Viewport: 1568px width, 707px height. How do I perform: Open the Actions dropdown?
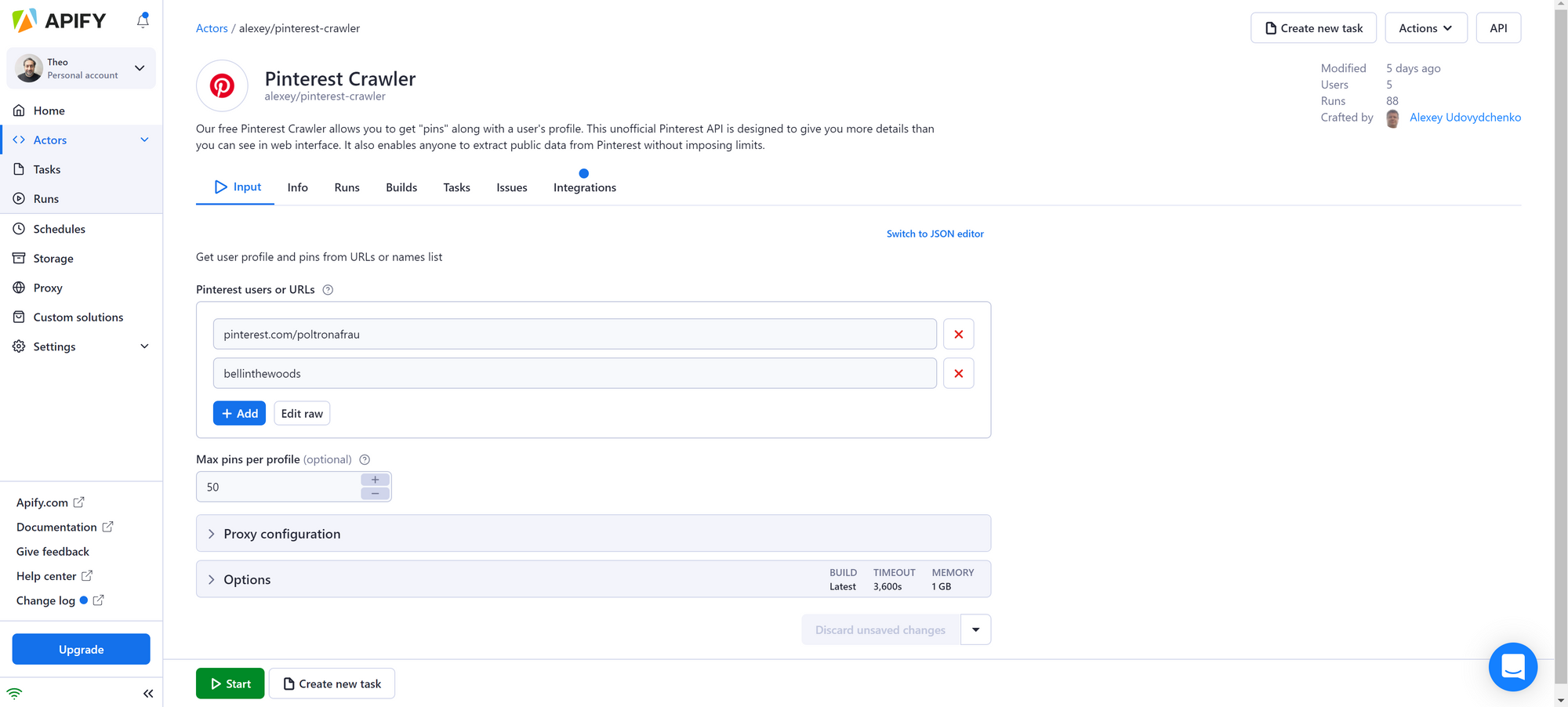point(1425,27)
